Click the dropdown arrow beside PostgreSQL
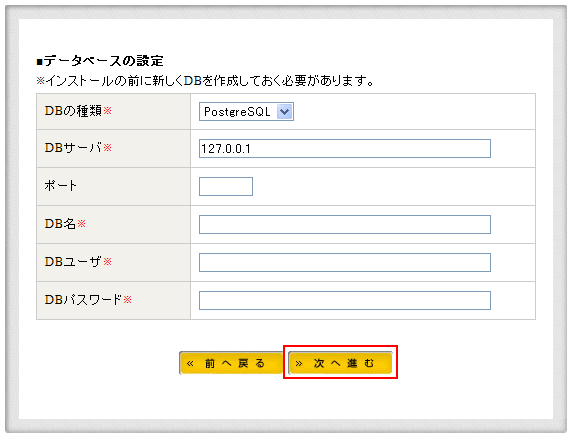This screenshot has width=572, height=438. [285, 112]
